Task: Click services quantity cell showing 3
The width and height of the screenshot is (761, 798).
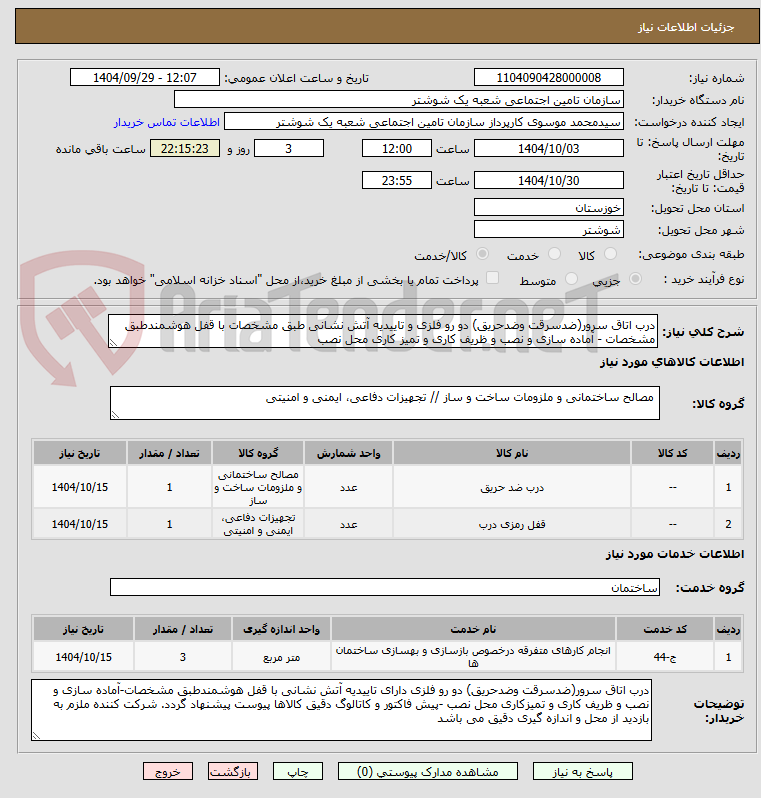Action: pos(183,657)
